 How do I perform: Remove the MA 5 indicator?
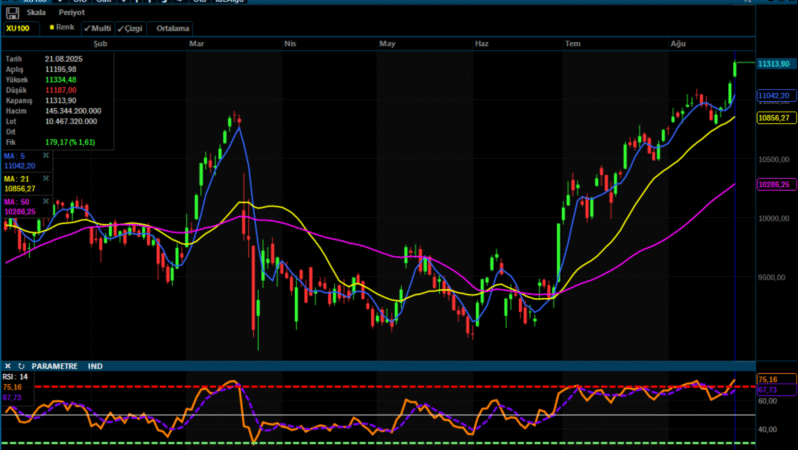click(x=46, y=156)
